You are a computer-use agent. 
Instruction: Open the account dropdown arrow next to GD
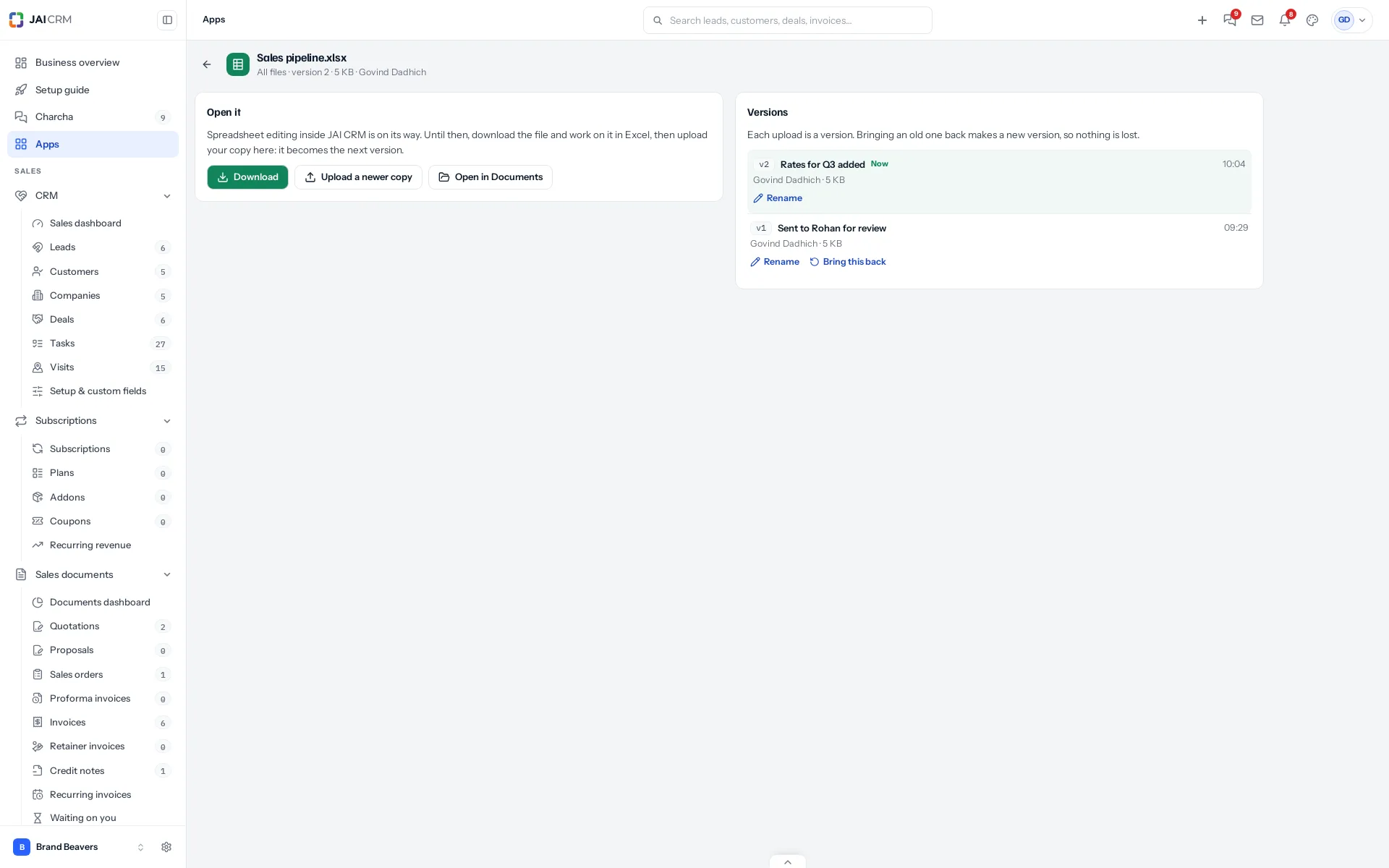click(1362, 20)
